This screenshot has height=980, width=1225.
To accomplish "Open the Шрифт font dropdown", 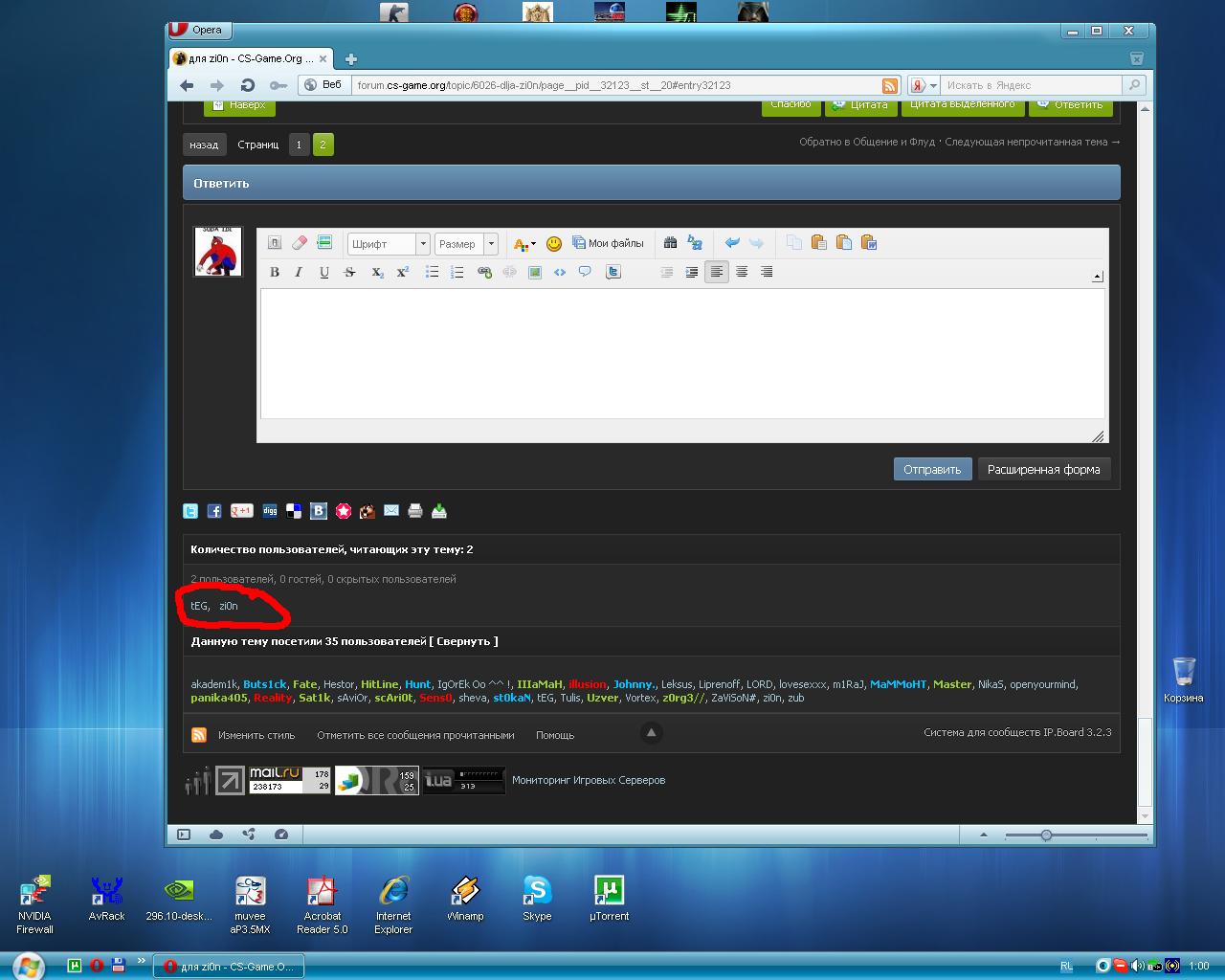I will 389,244.
